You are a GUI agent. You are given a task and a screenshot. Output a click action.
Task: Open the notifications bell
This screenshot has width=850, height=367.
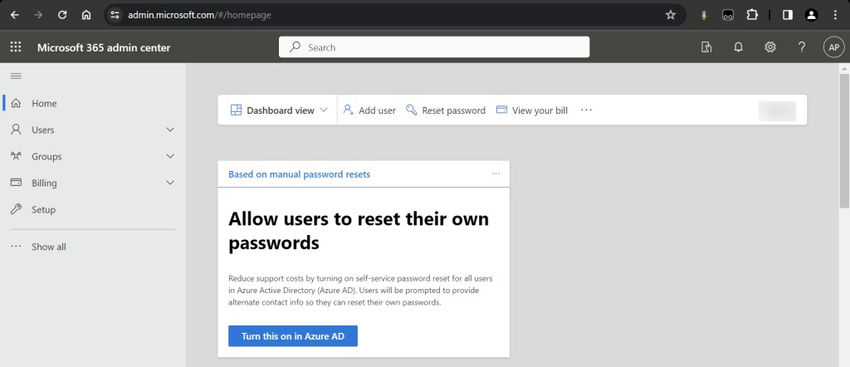738,47
